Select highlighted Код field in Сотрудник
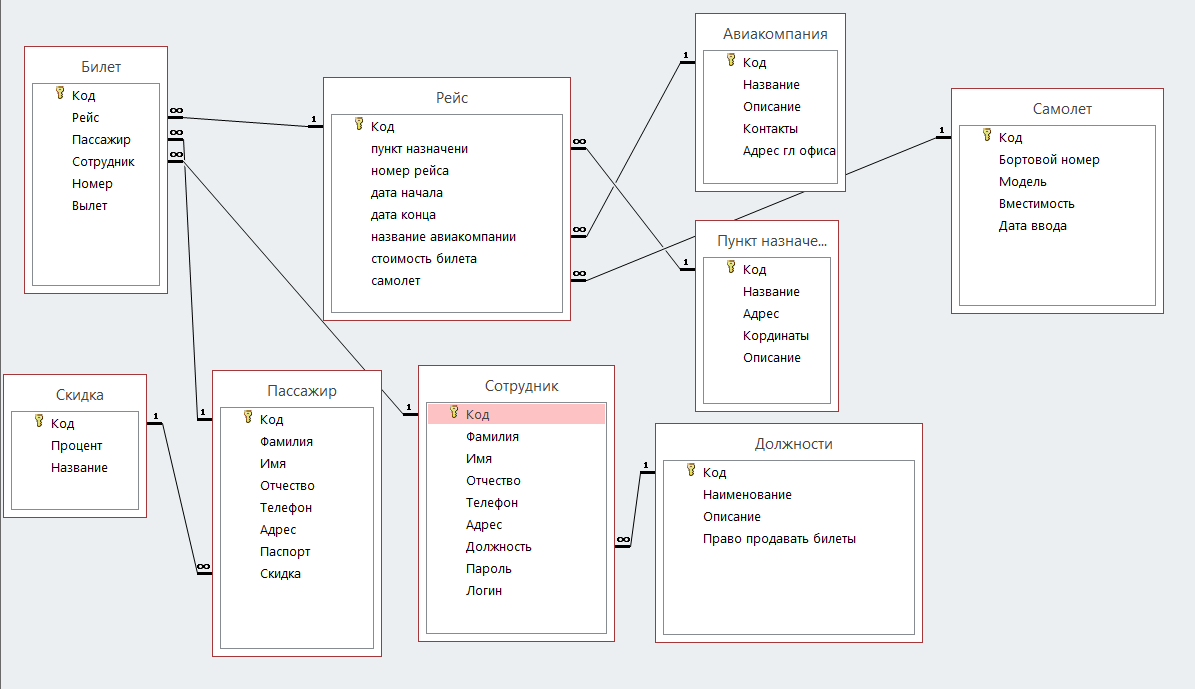1195x689 pixels. 516,415
